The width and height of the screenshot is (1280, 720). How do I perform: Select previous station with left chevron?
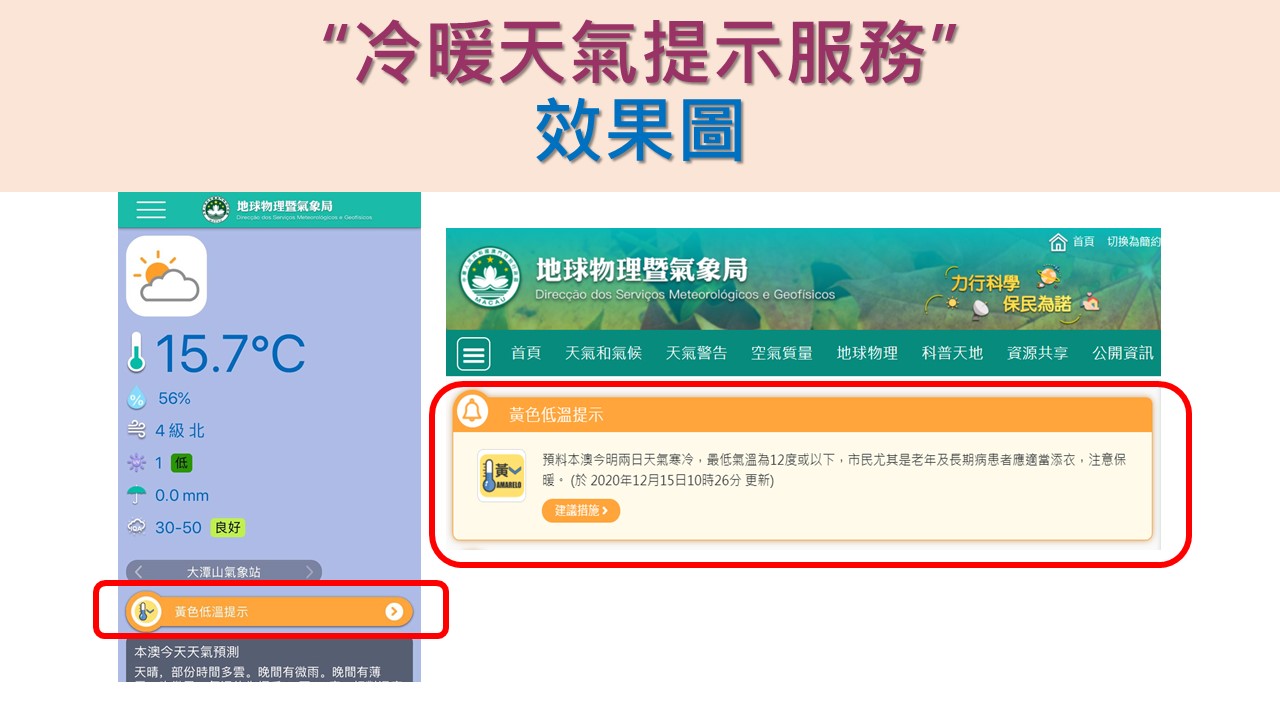pos(139,572)
